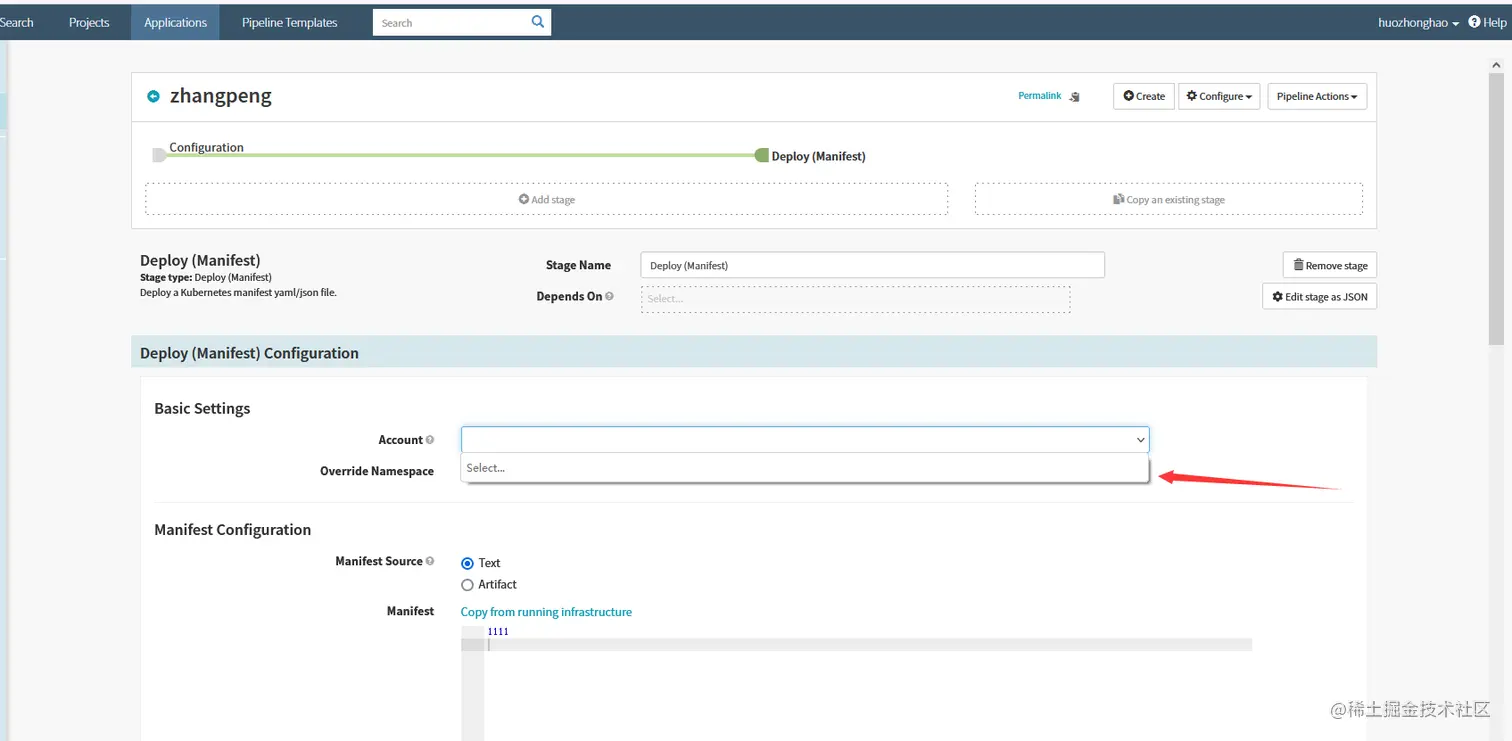Viewport: 1512px width, 741px height.
Task: Select the Artifact manifest source radio button
Action: point(467,585)
